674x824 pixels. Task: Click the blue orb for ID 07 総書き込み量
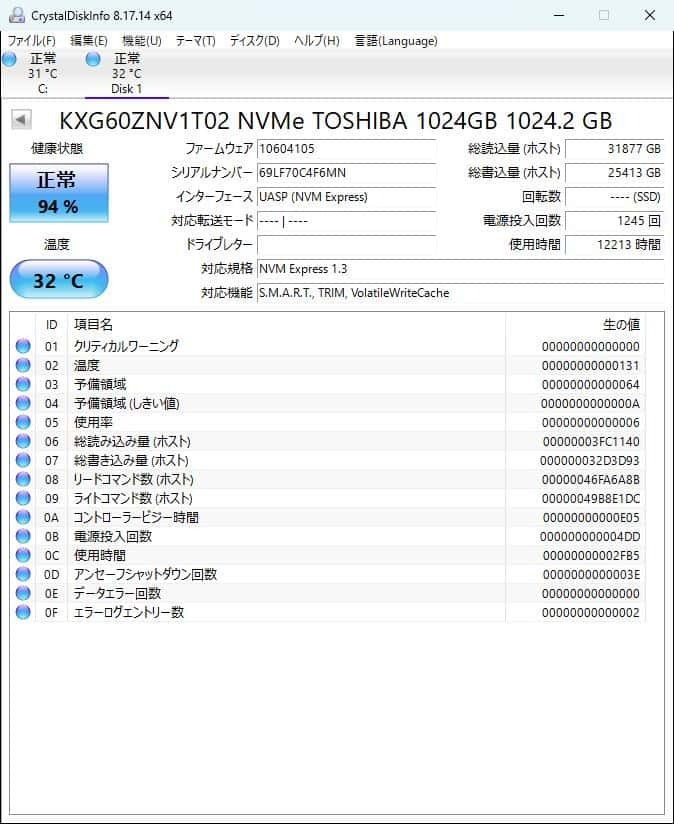[23, 460]
